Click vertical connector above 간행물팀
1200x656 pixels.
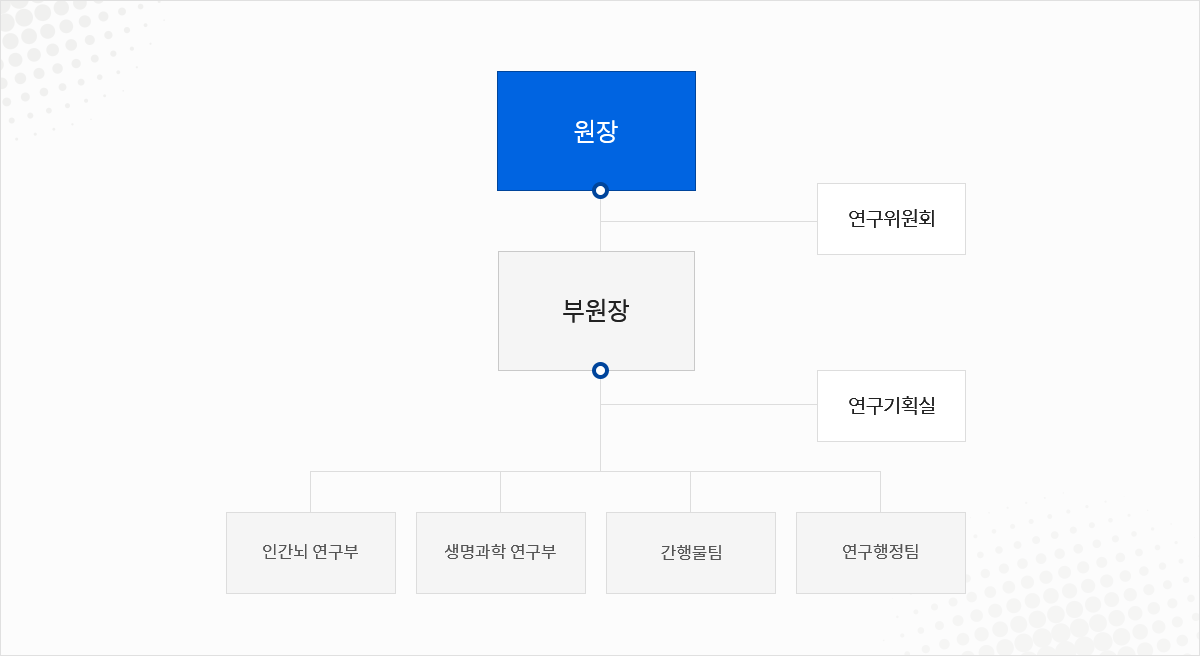click(x=691, y=492)
